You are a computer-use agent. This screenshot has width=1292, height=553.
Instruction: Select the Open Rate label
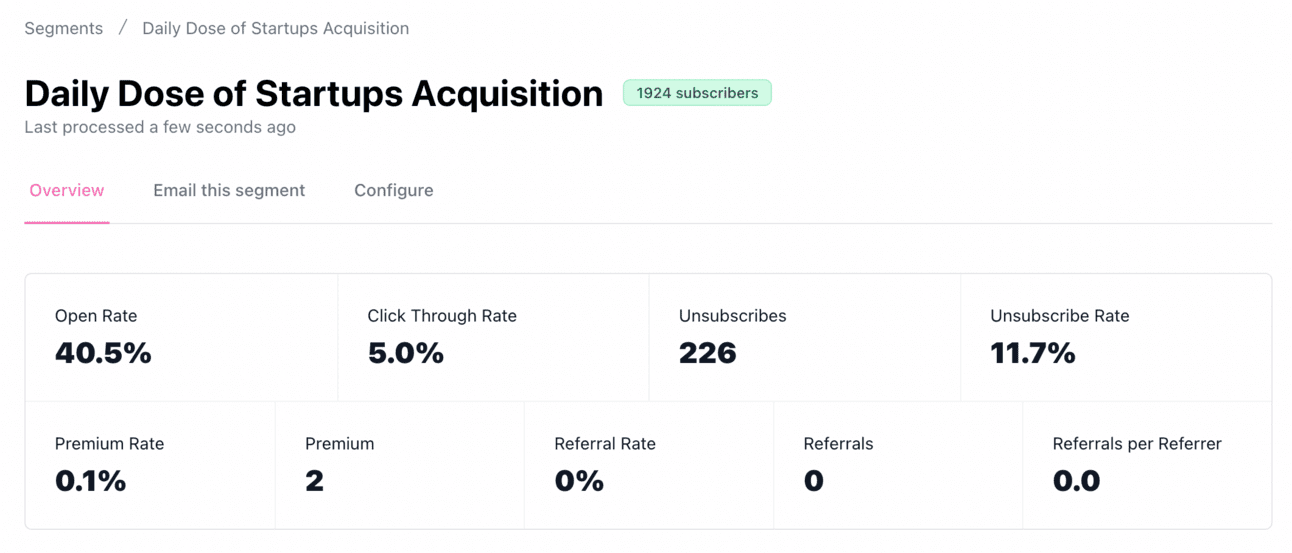tap(96, 316)
